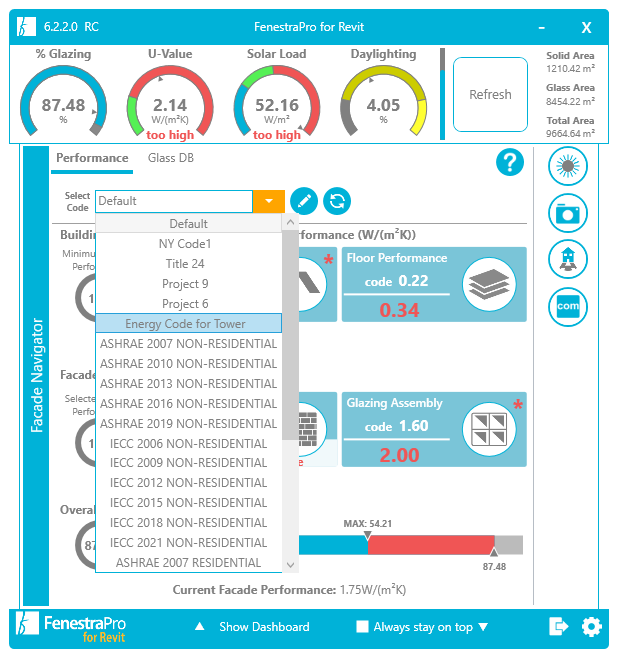The height and width of the screenshot is (661, 619).
Task: Click the Floor Performance 0.34 red value
Action: click(399, 310)
